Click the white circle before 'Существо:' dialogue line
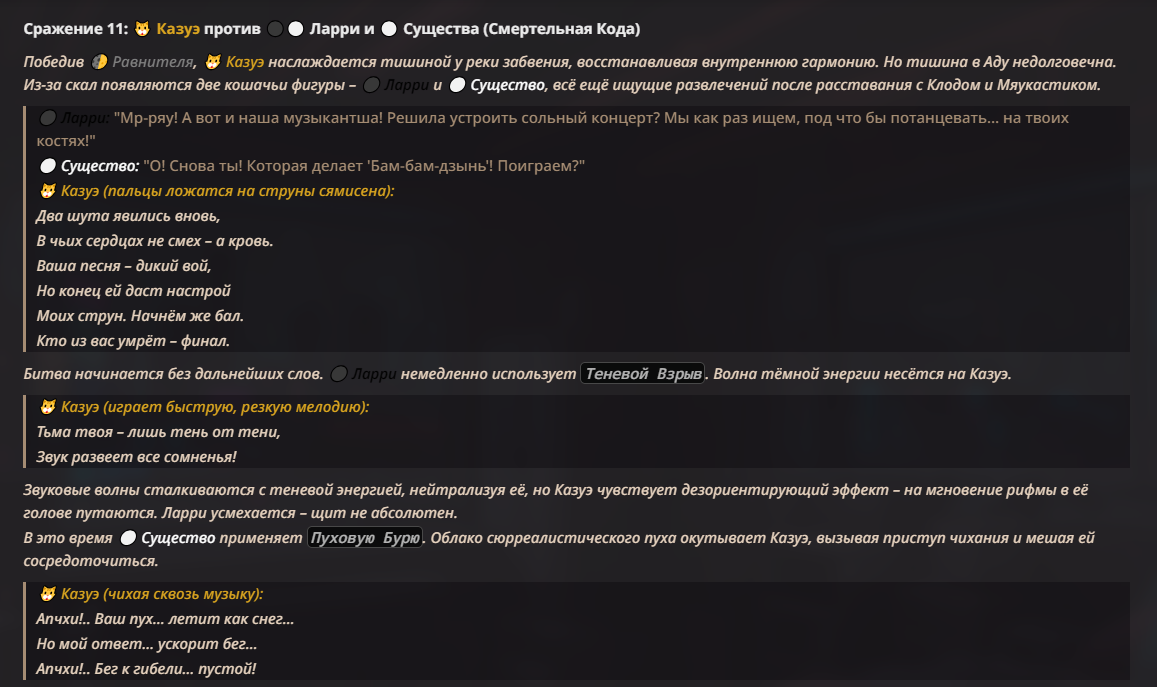Image resolution: width=1157 pixels, height=687 pixels. pos(47,166)
